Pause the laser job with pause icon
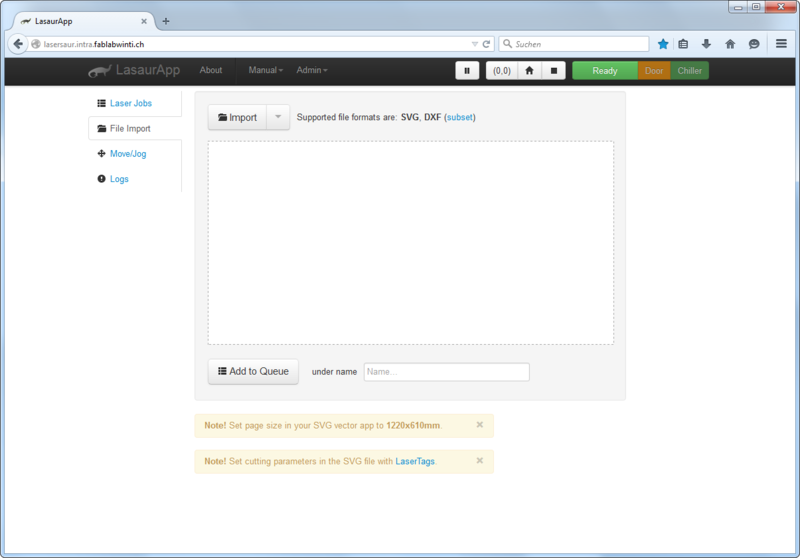This screenshot has height=558, width=800. tap(467, 70)
